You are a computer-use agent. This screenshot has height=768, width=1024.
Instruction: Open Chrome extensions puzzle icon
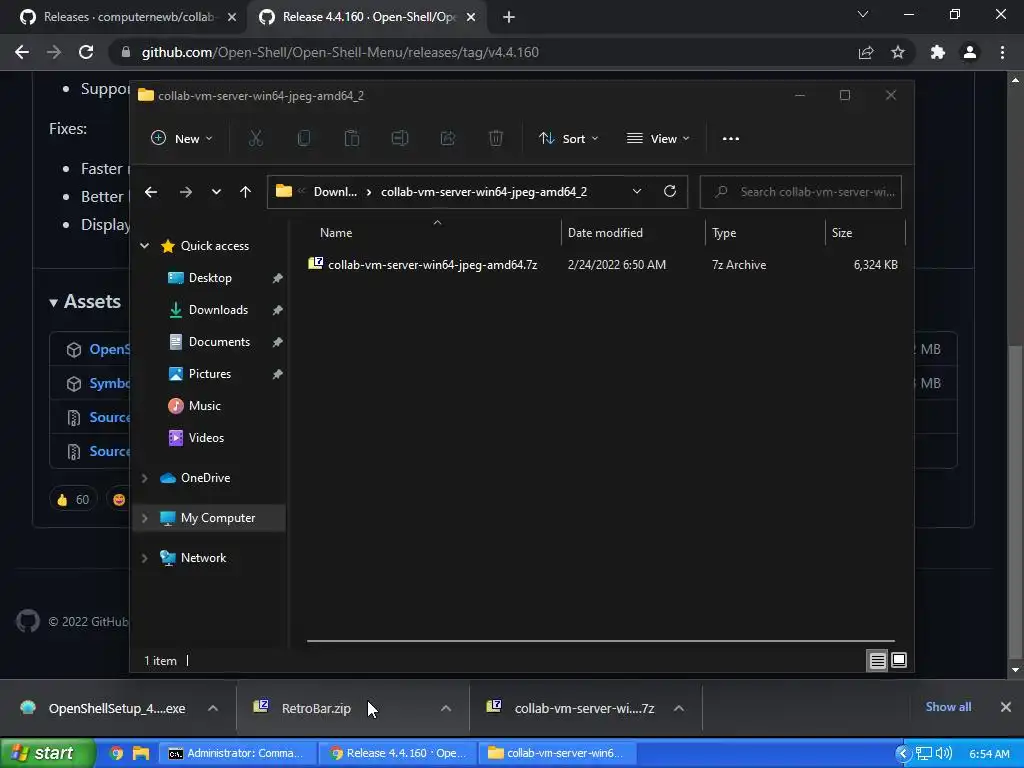pos(938,52)
